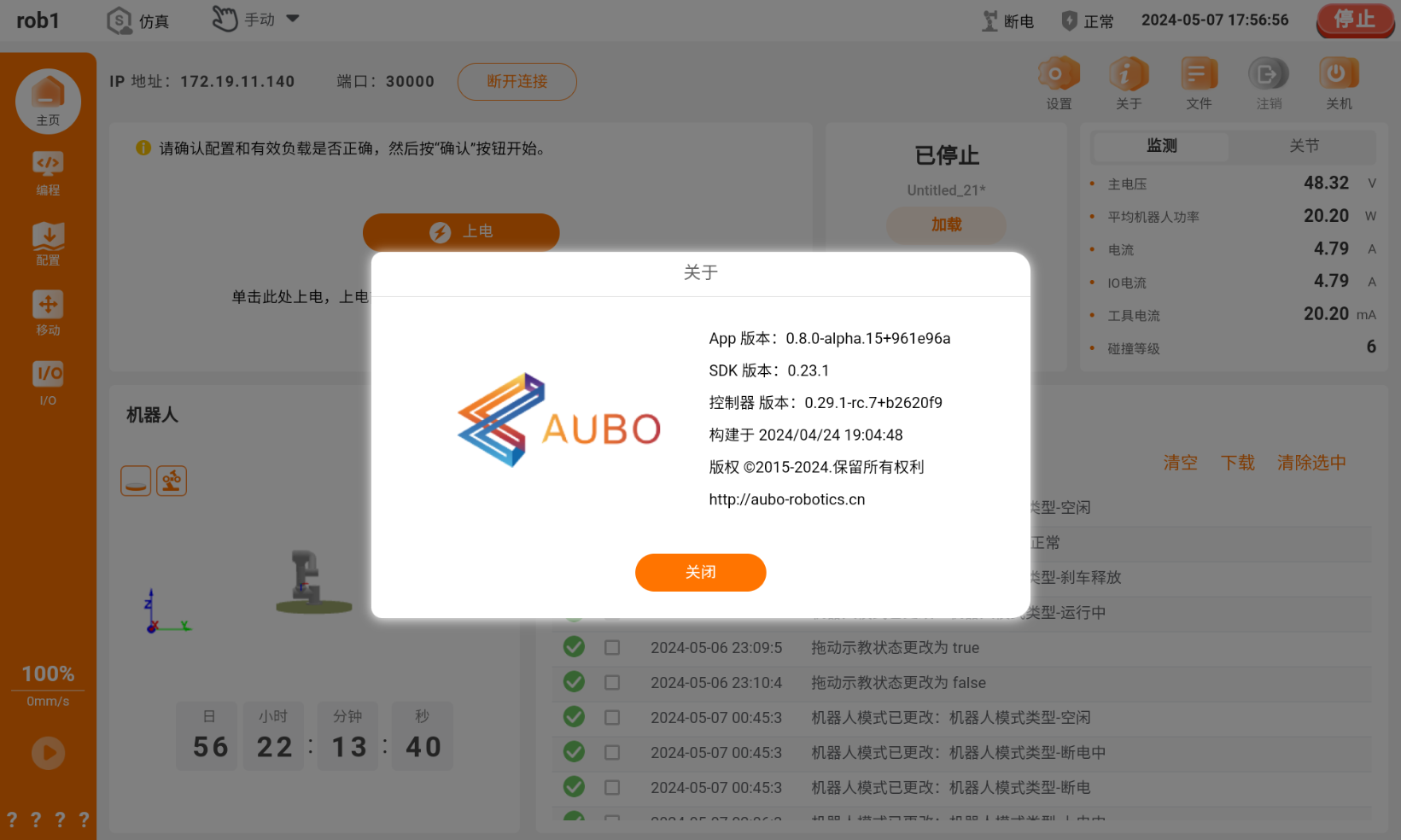
Task: Click the date-time 2024-05-07 17:56:56
Action: 1215,20
